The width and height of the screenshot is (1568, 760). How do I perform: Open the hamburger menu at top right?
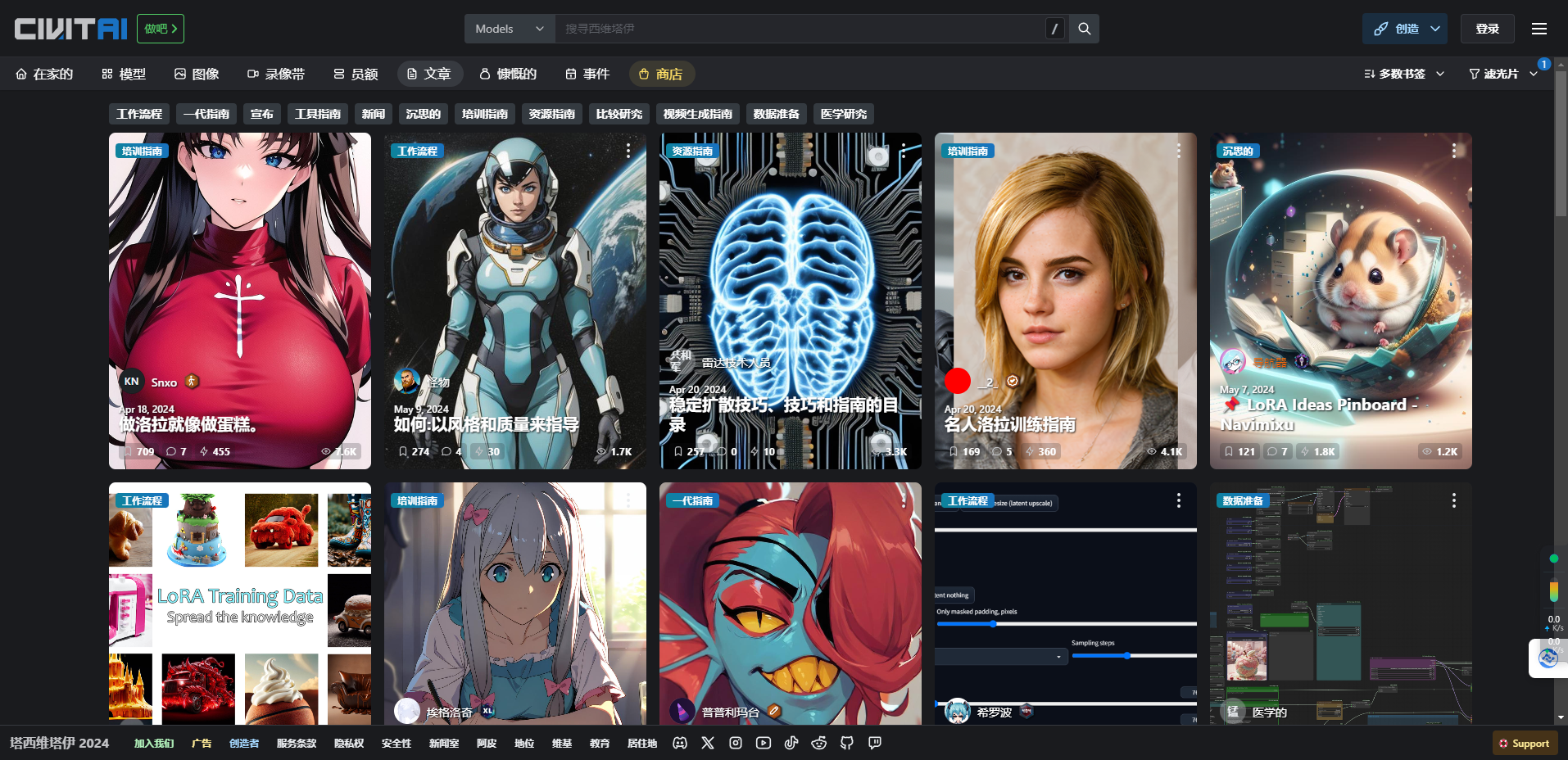coord(1539,27)
